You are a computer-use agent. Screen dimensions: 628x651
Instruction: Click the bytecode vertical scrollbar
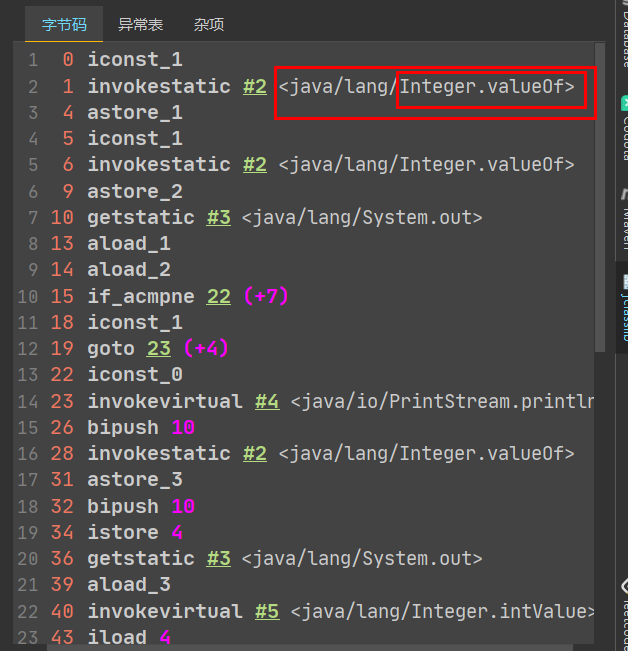tap(600, 197)
